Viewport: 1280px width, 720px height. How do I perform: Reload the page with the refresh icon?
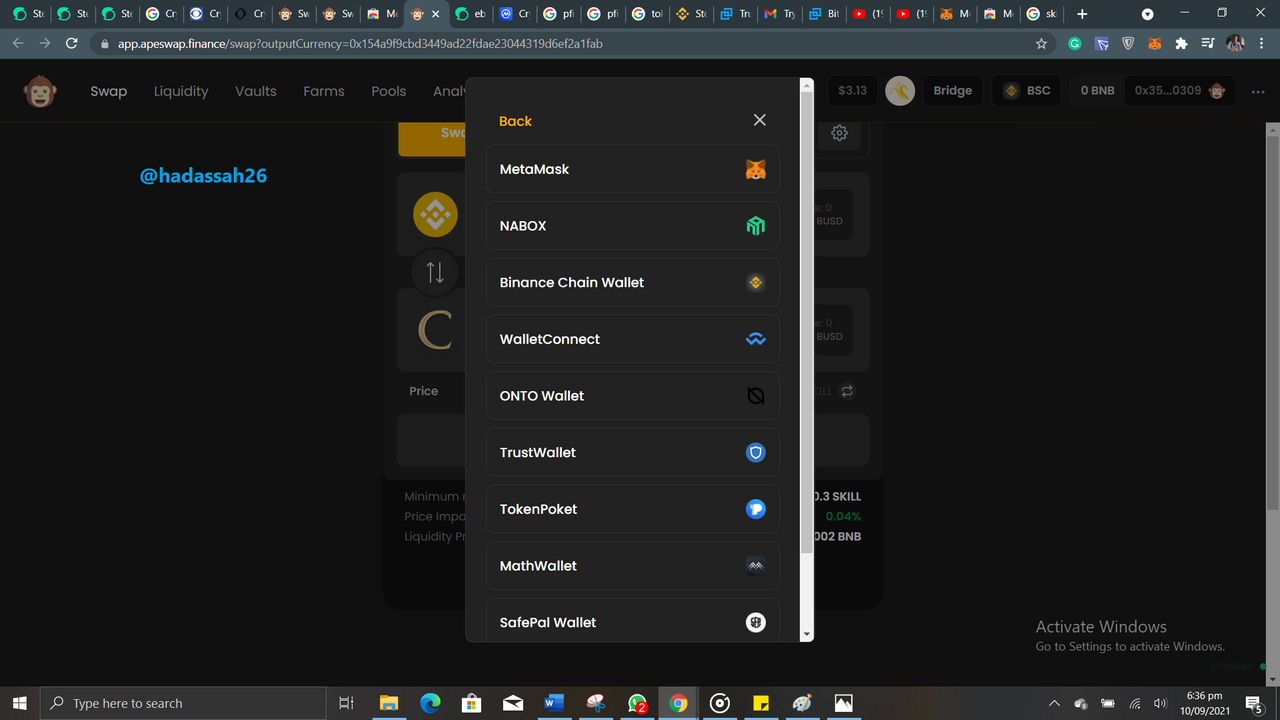tap(71, 44)
